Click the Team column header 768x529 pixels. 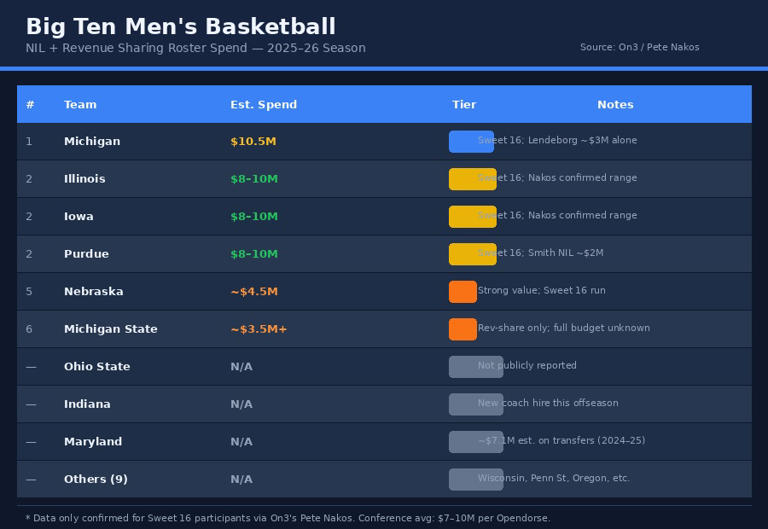80,105
